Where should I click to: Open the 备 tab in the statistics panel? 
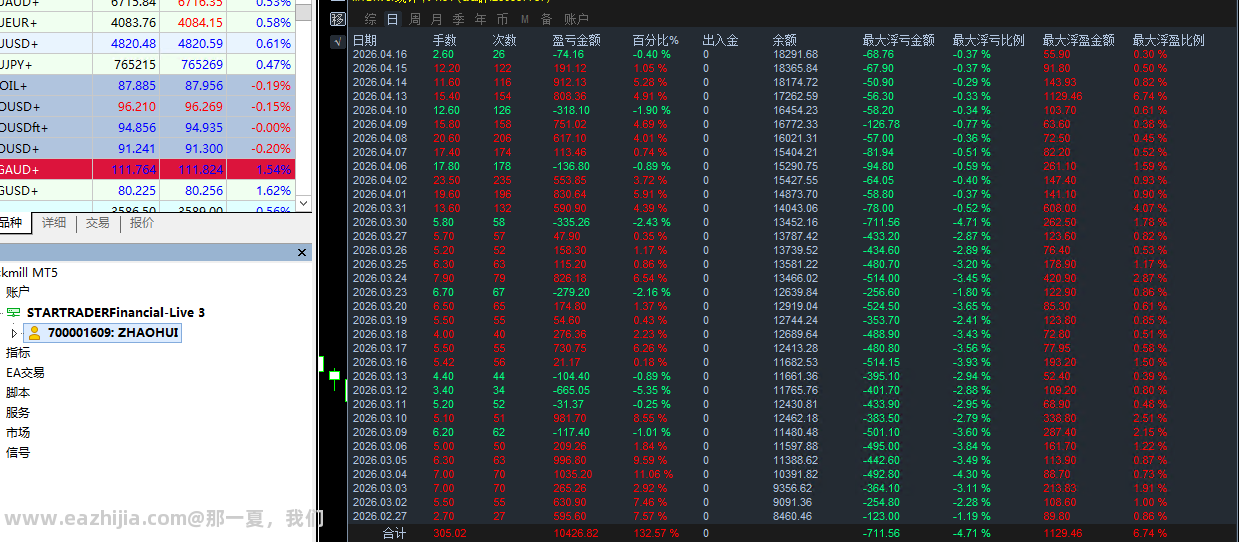(546, 19)
